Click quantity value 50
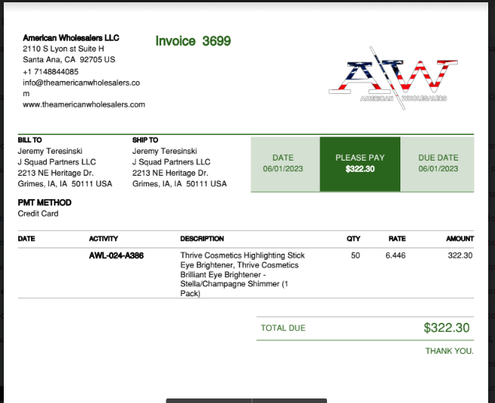 pos(355,256)
